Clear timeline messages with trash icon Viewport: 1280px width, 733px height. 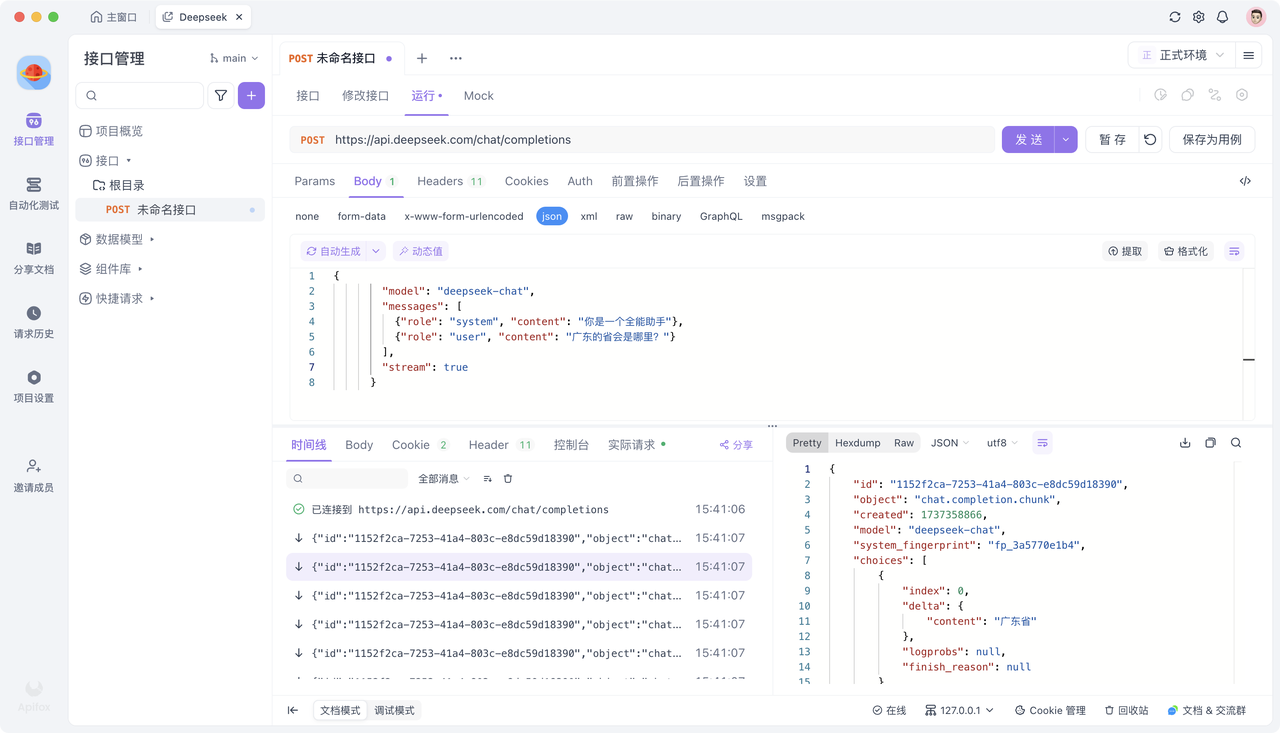coord(508,479)
